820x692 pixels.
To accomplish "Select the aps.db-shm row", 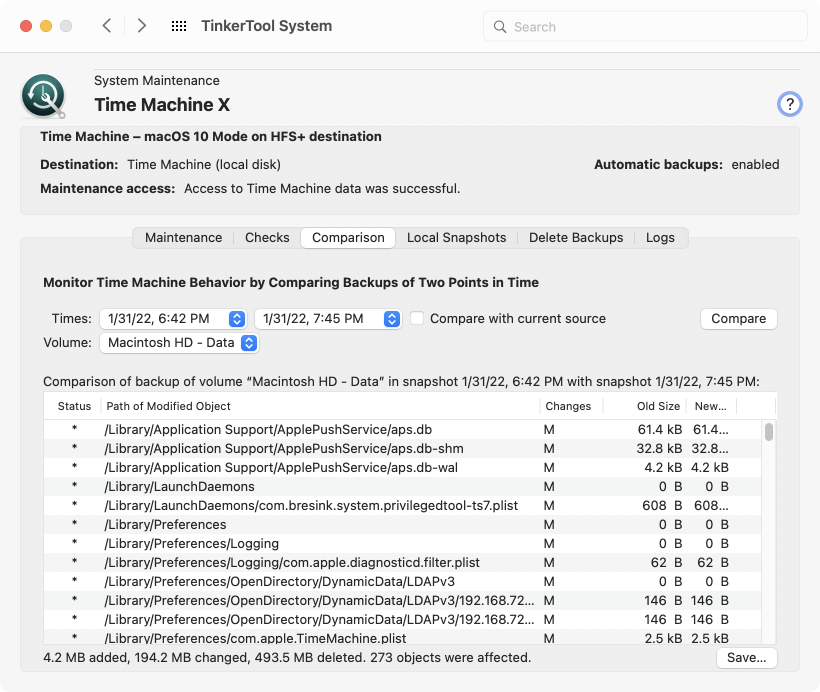I will point(402,448).
